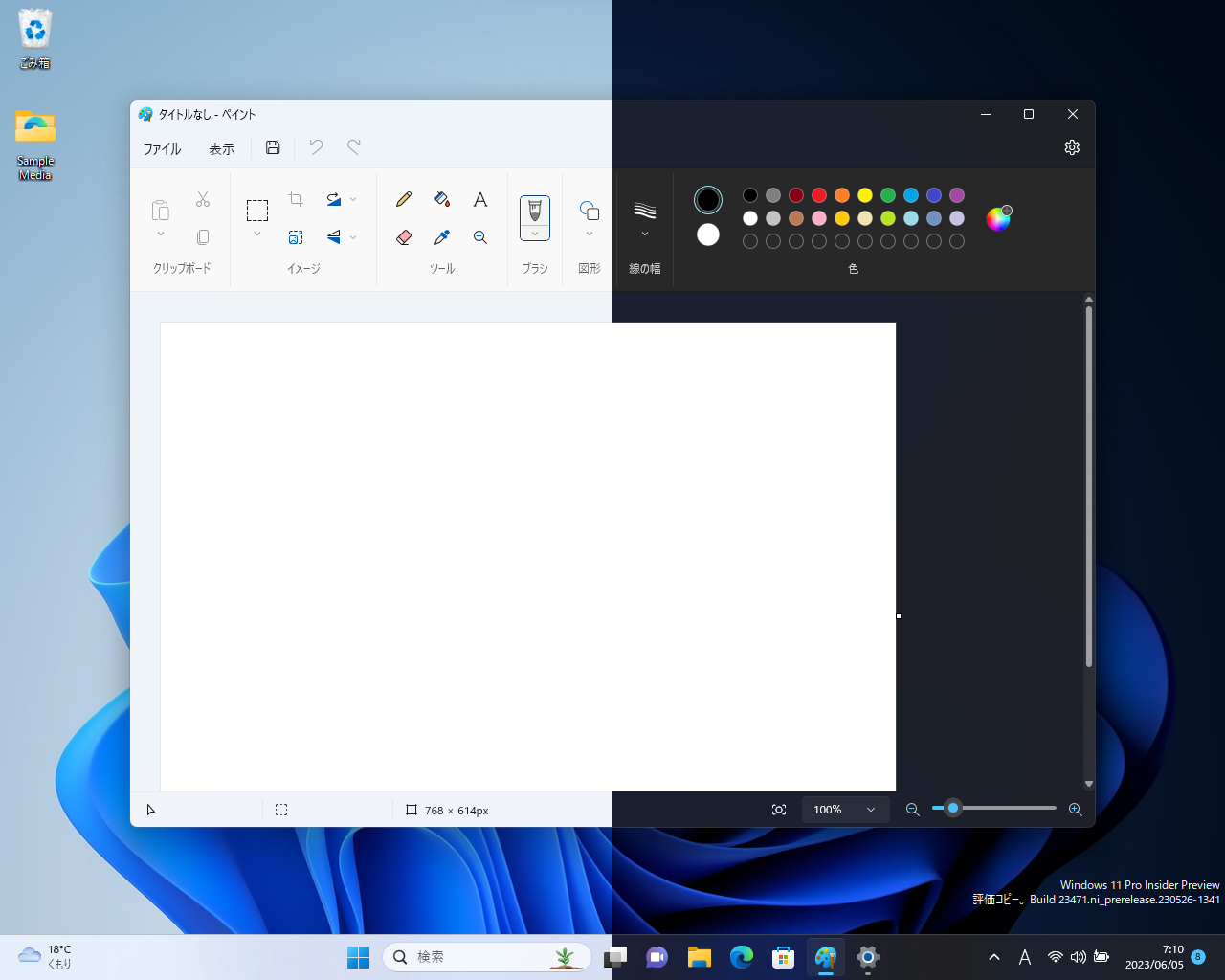Activate the Magnifier tool
The image size is (1225, 980).
479,237
